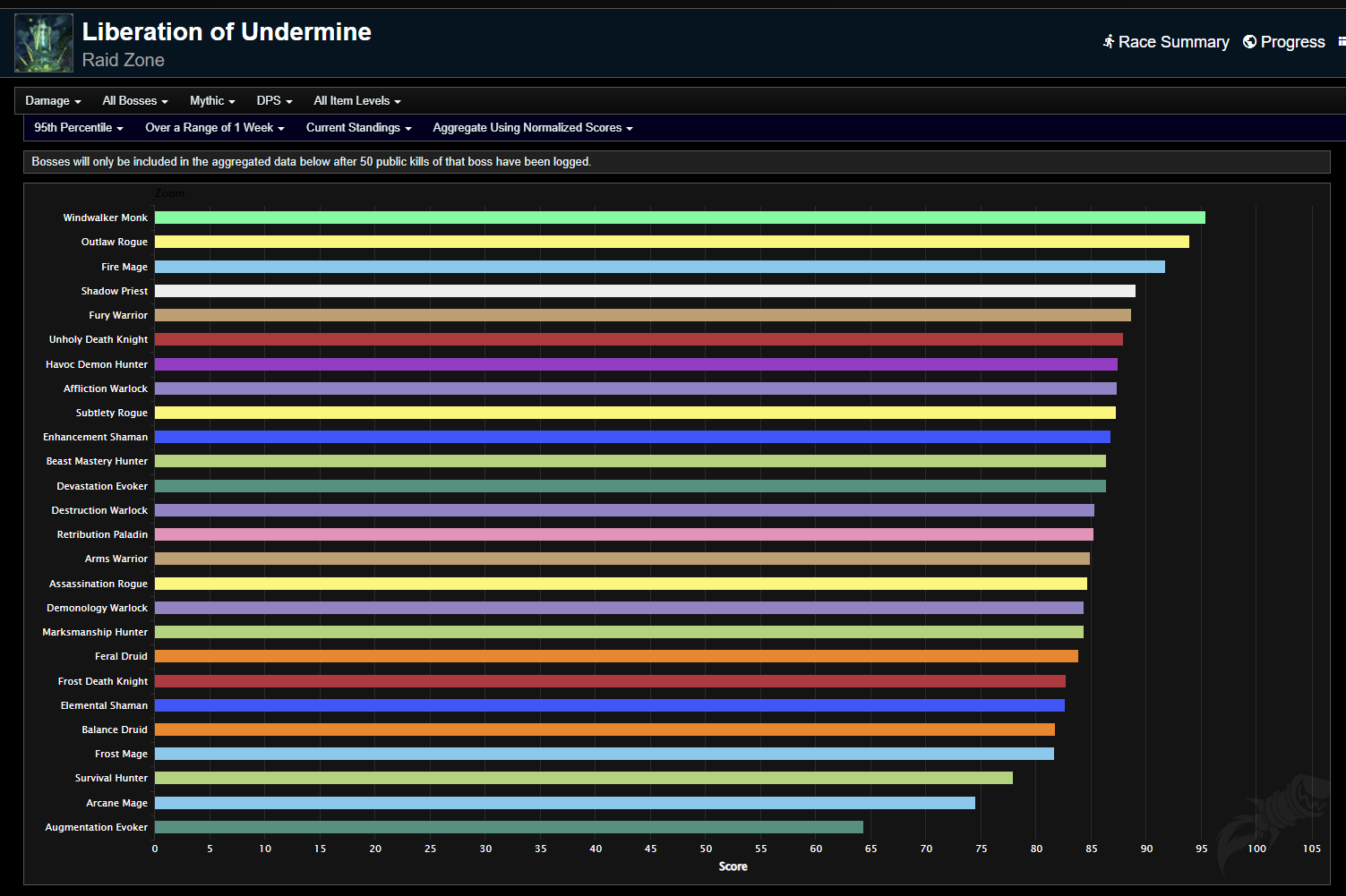1346x896 pixels.
Task: Click the Augmentation Evoker score bar
Action: click(x=509, y=827)
